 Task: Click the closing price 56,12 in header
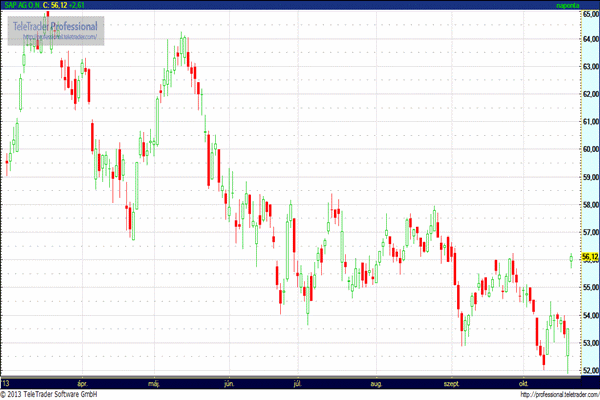[63, 5]
